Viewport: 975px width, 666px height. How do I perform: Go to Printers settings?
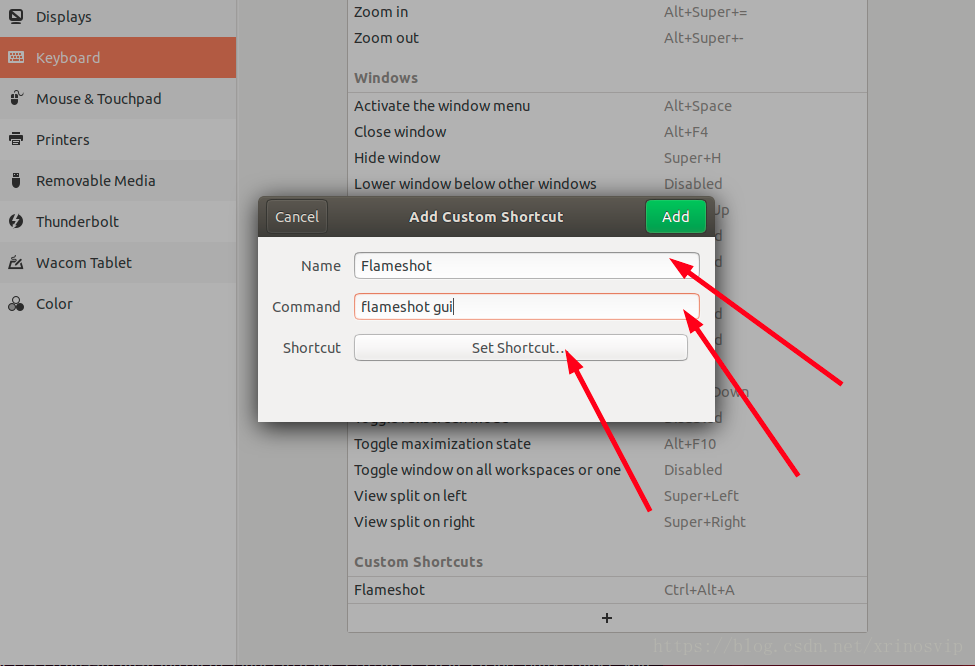click(118, 139)
